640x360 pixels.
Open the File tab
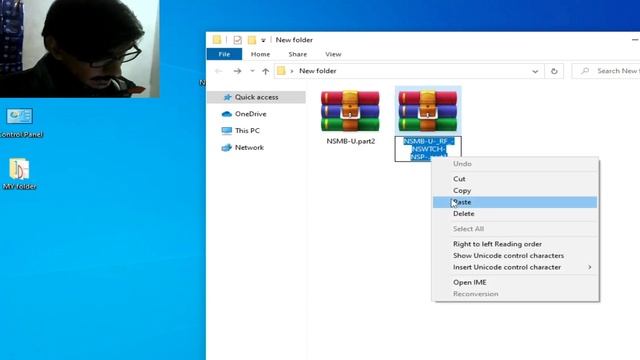pos(224,54)
